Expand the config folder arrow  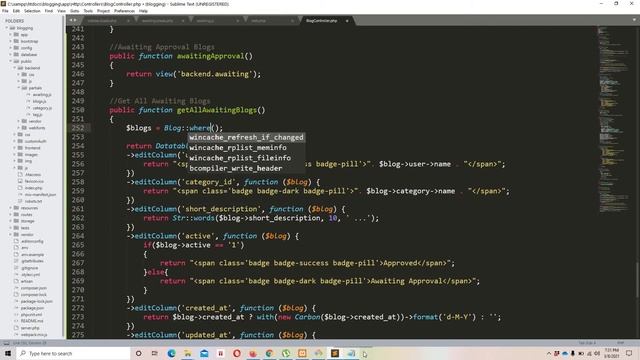[x=11, y=48]
